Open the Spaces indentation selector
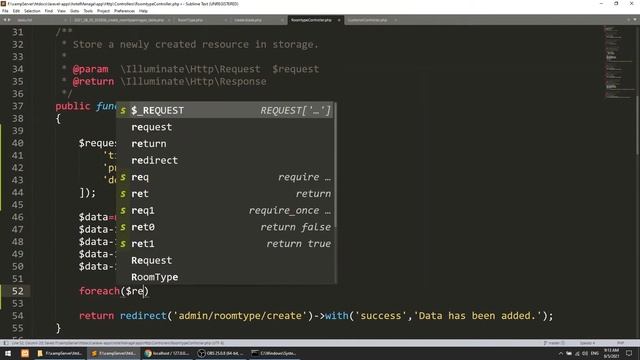Viewport: 640px width, 360px height. click(588, 343)
